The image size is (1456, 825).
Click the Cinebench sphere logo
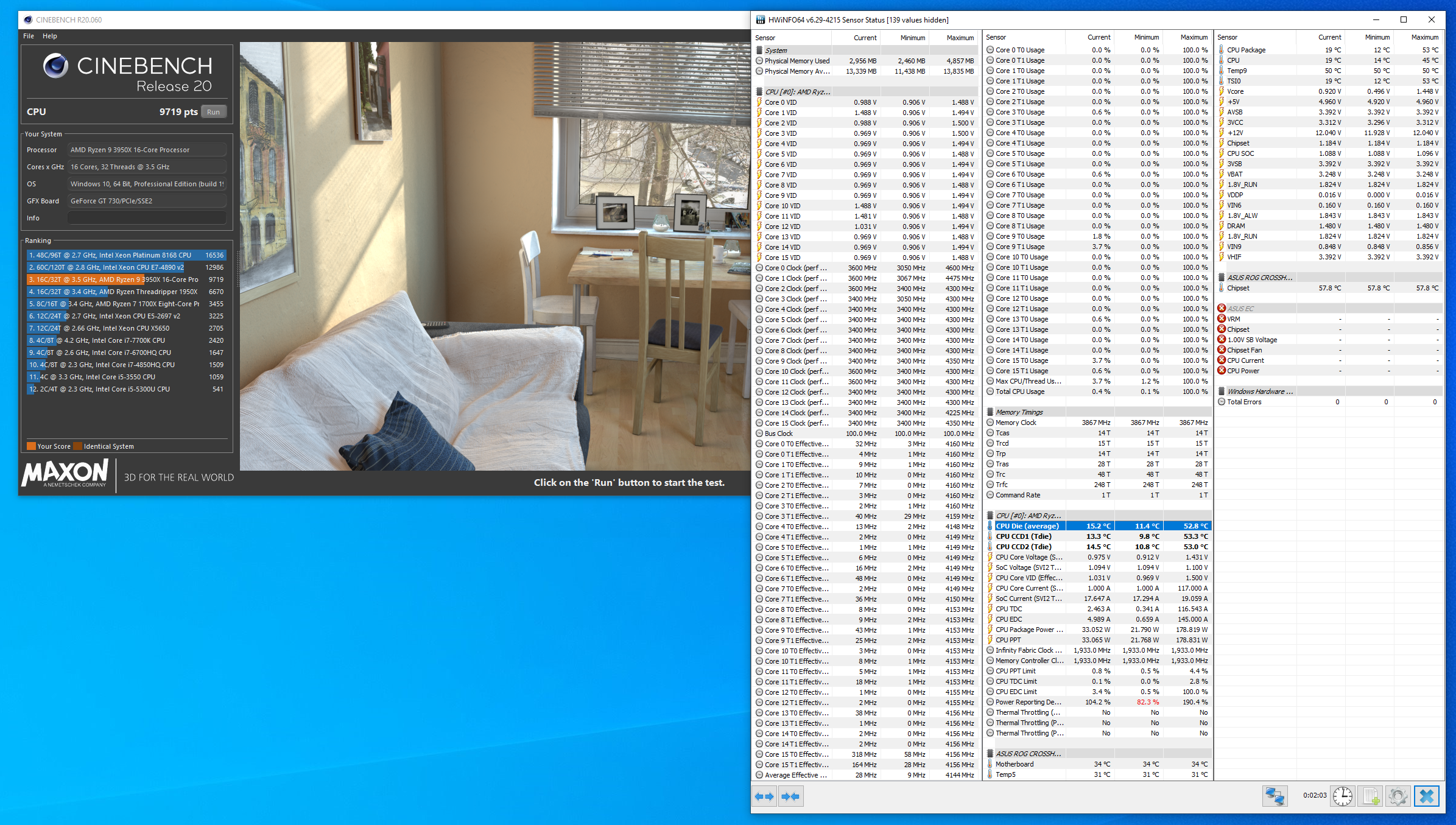point(55,66)
